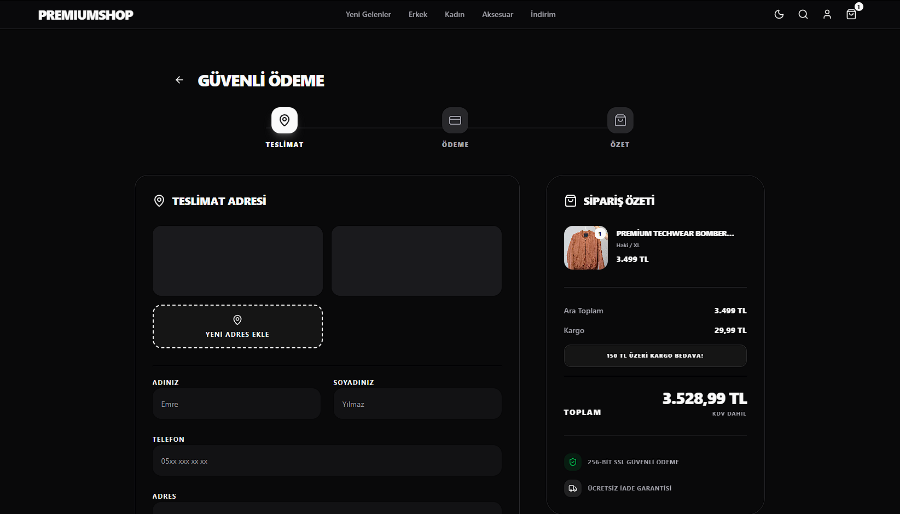900x514 pixels.
Task: Click the Adınız input field
Action: point(237,404)
